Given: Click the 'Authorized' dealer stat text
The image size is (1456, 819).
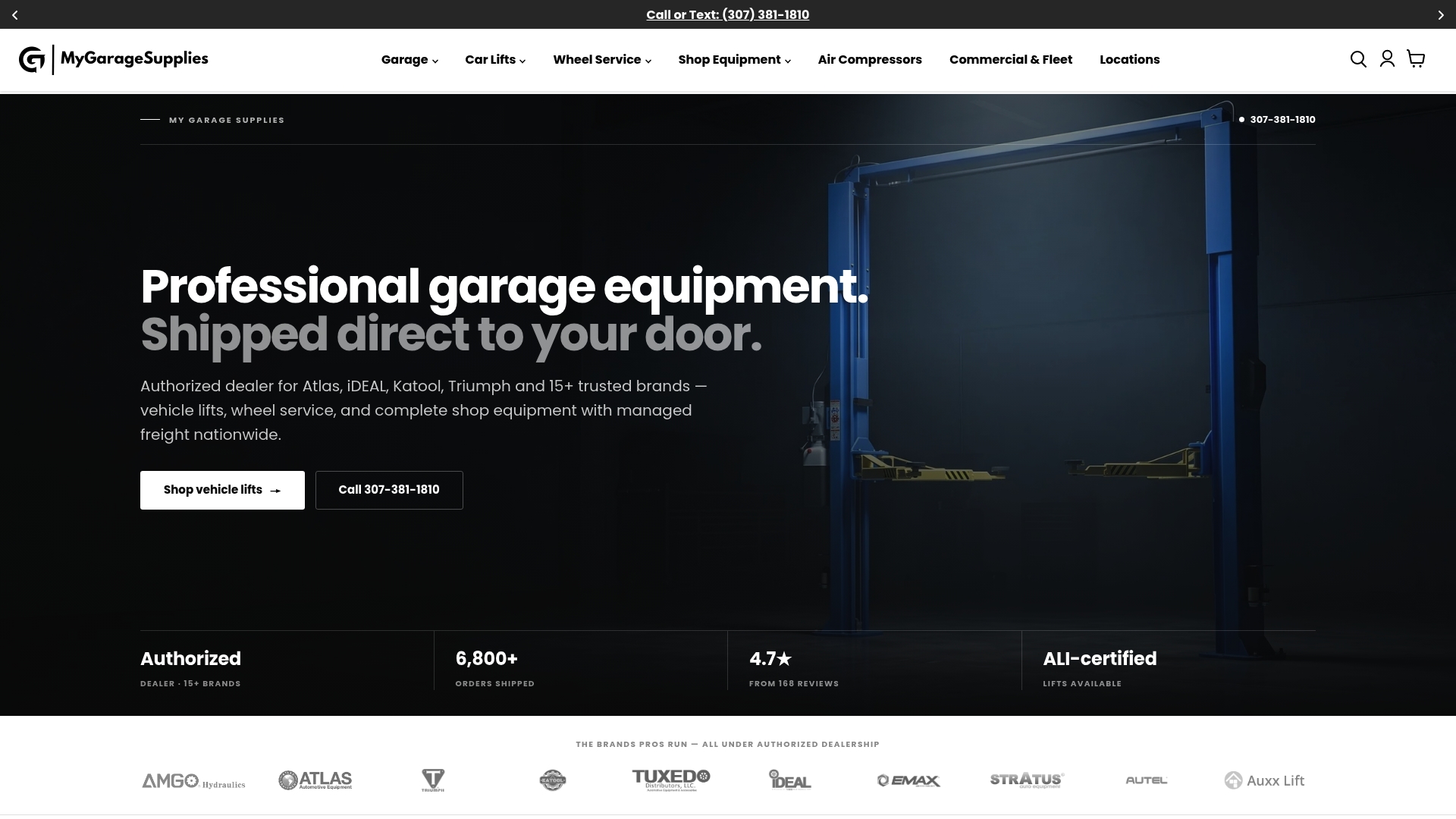Looking at the screenshot, I should pyautogui.click(x=190, y=658).
